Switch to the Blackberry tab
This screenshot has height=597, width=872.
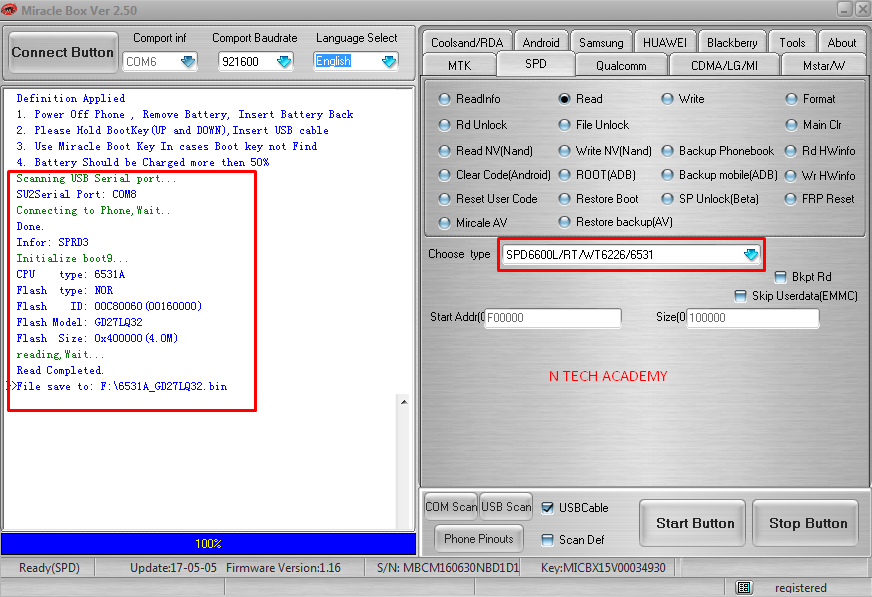(732, 43)
